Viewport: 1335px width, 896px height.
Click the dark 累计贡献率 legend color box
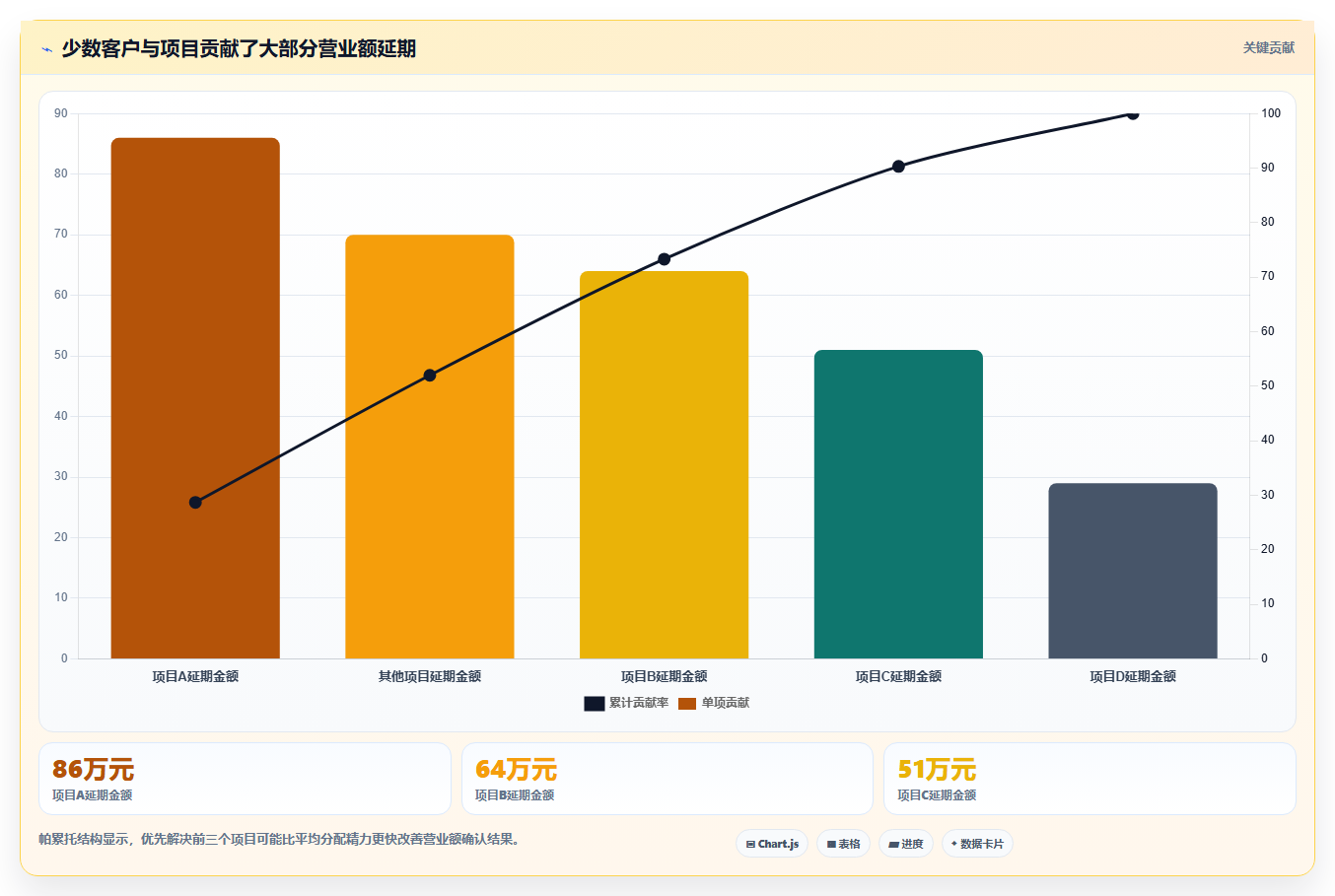[594, 703]
